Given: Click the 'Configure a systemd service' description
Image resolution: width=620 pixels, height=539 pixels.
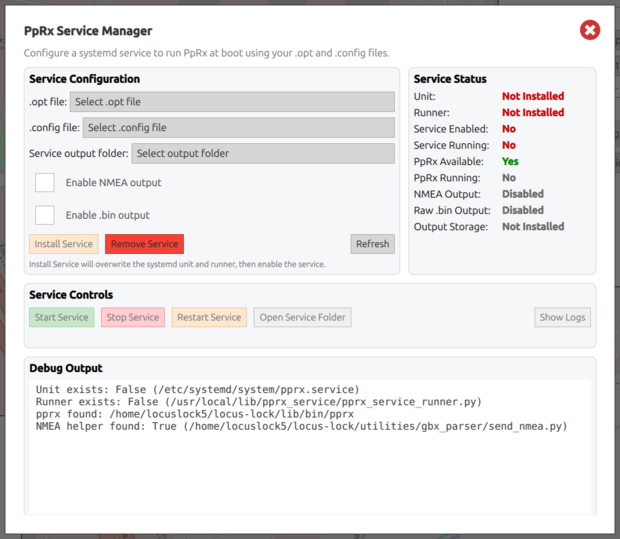Looking at the screenshot, I should [206, 53].
